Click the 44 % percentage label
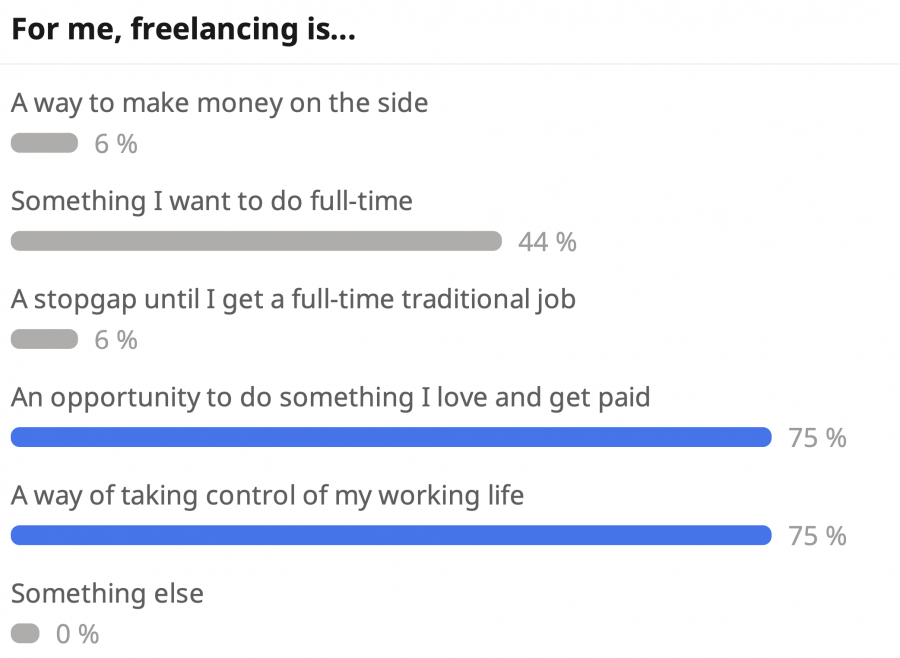The image size is (900, 658). click(x=547, y=242)
